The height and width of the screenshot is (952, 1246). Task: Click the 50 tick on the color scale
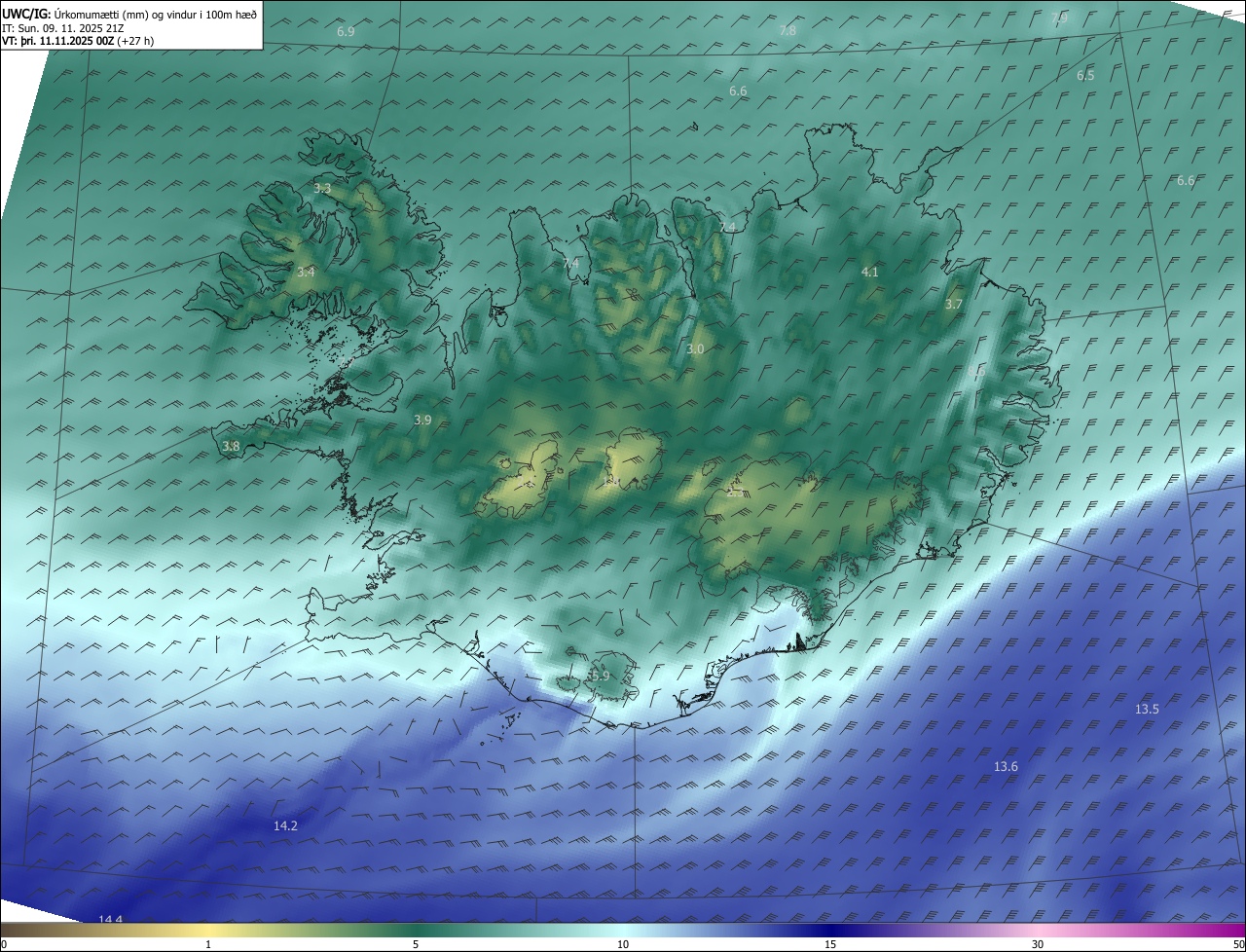(x=1239, y=944)
